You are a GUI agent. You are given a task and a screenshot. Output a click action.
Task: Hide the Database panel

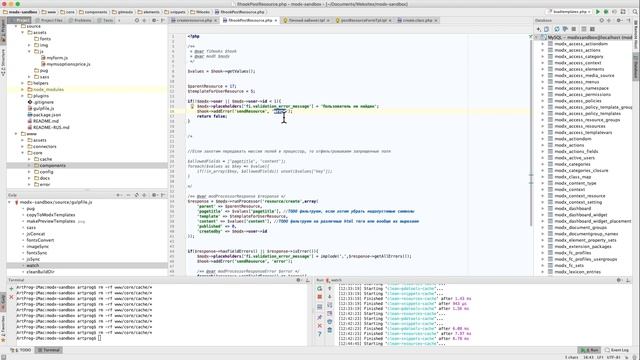[628, 20]
